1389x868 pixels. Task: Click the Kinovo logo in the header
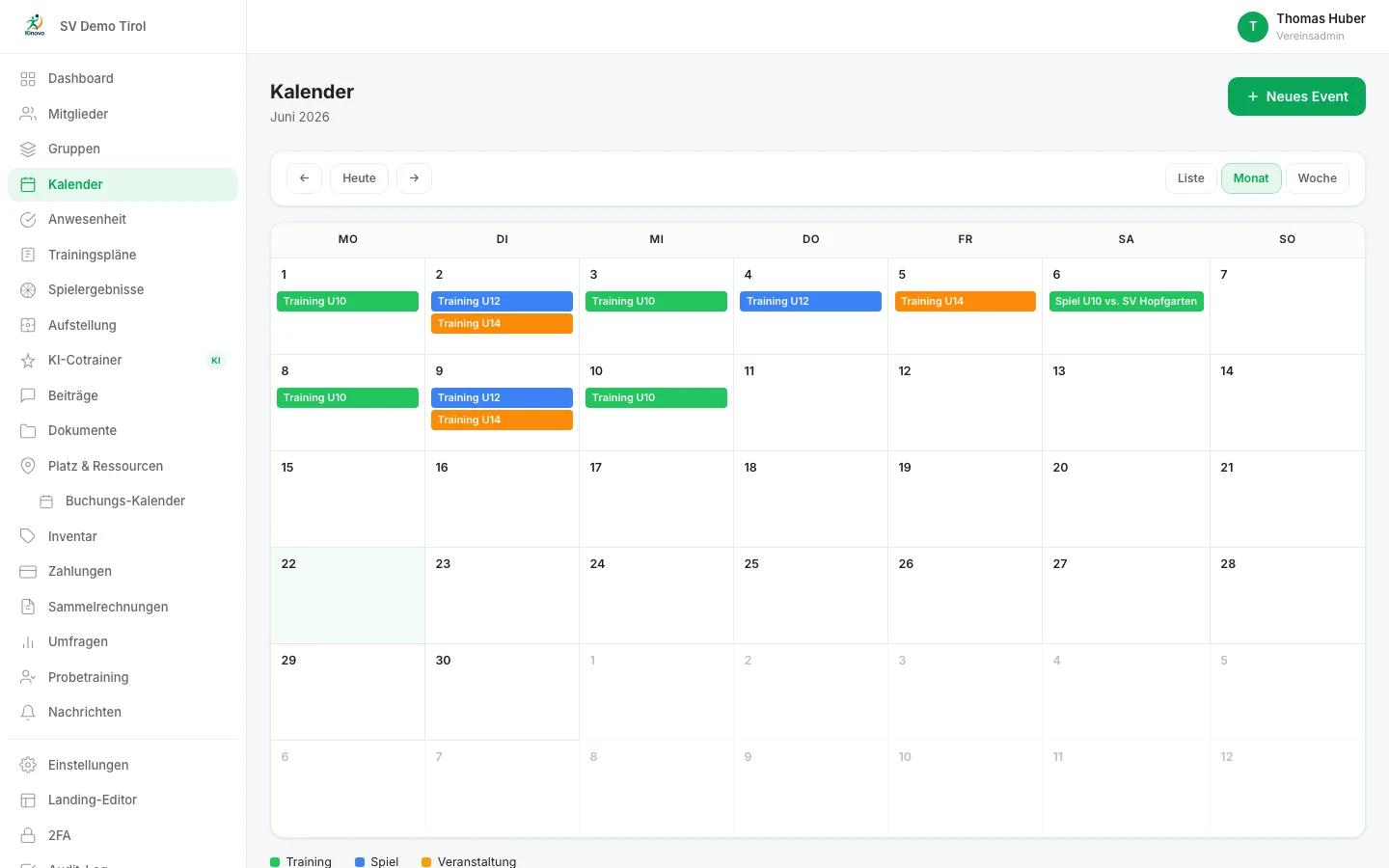click(35, 26)
